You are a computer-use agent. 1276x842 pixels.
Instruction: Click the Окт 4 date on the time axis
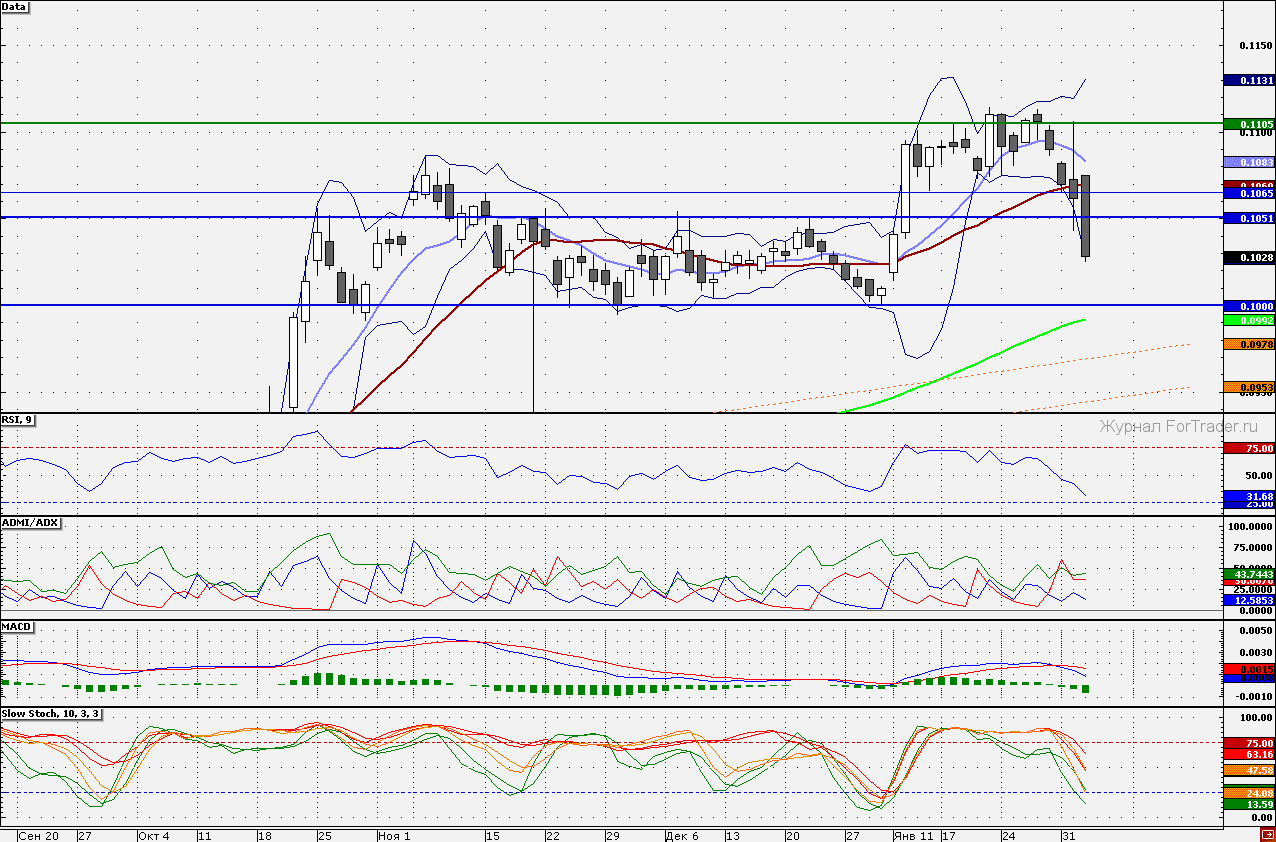point(154,835)
